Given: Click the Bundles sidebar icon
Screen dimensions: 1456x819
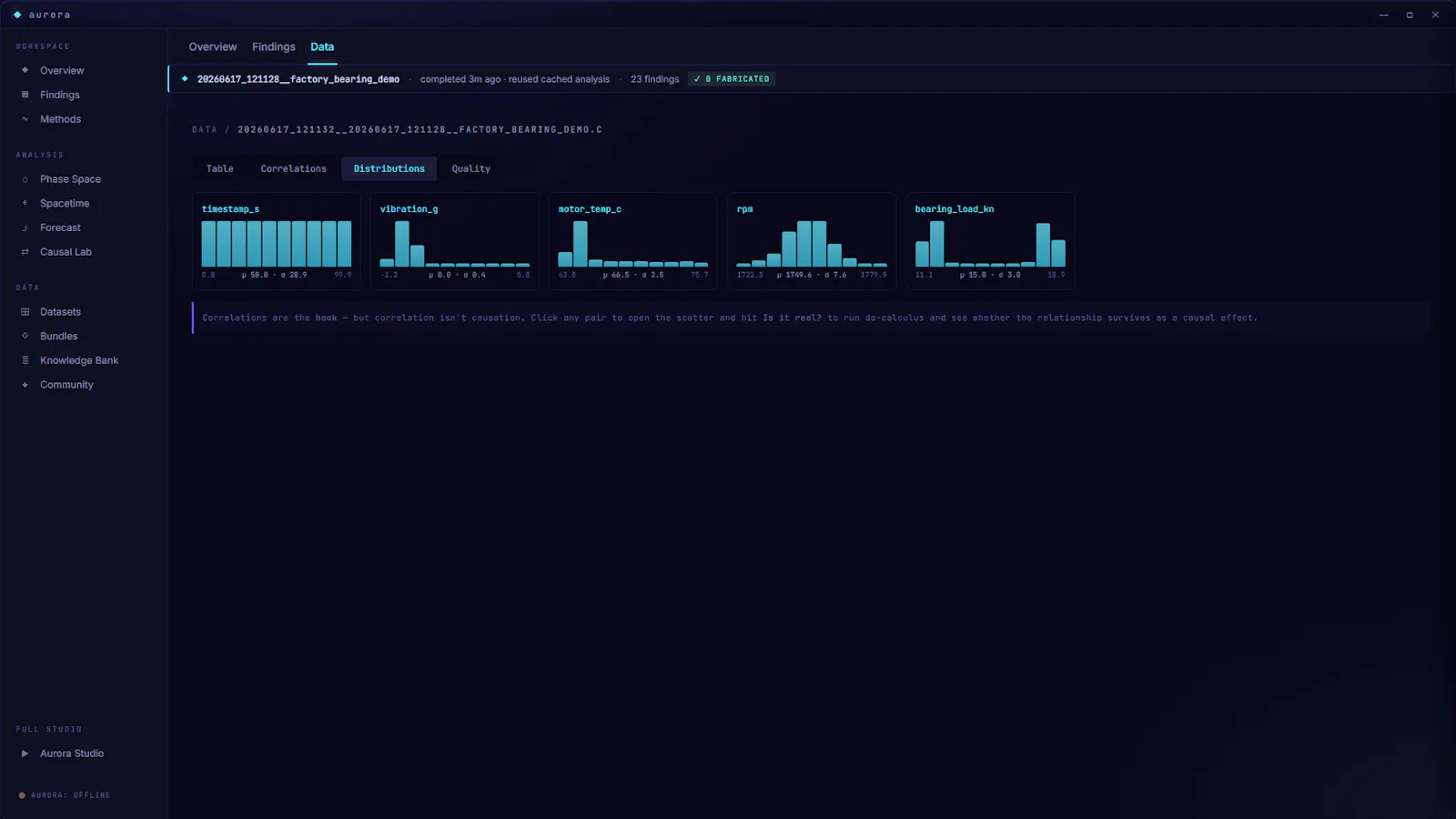Looking at the screenshot, I should [25, 336].
